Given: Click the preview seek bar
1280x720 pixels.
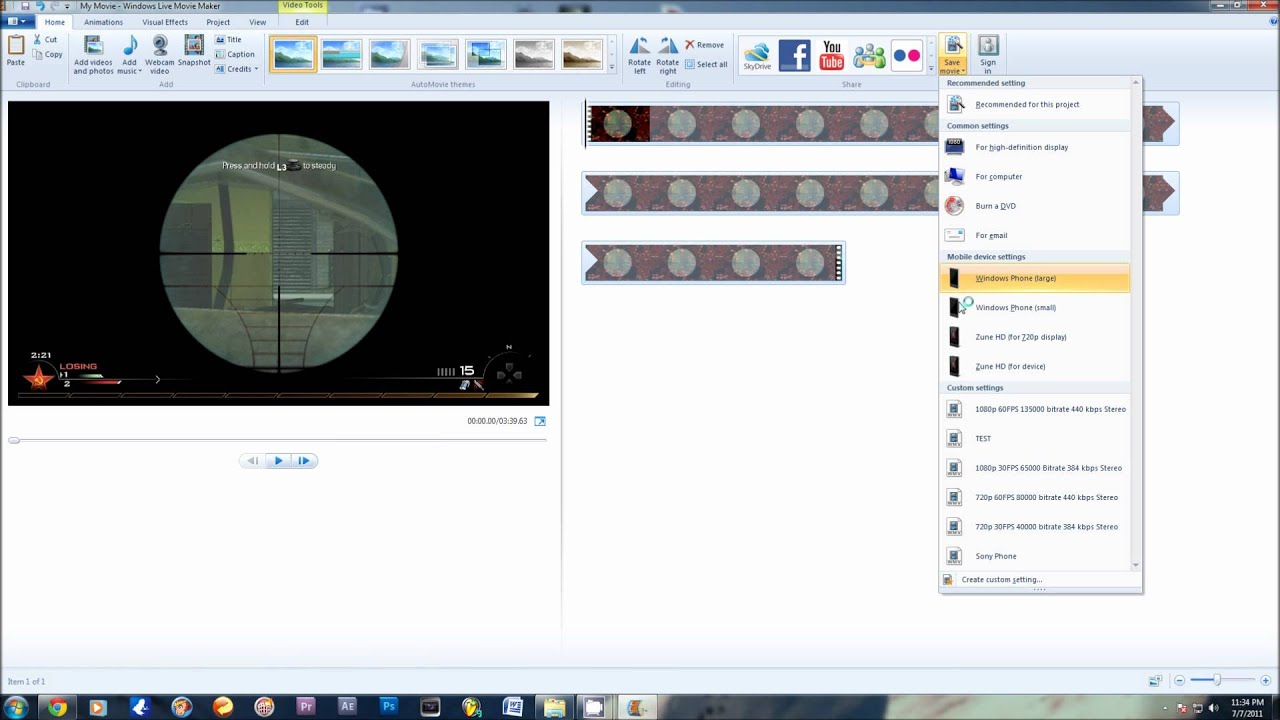Looking at the screenshot, I should [x=278, y=440].
